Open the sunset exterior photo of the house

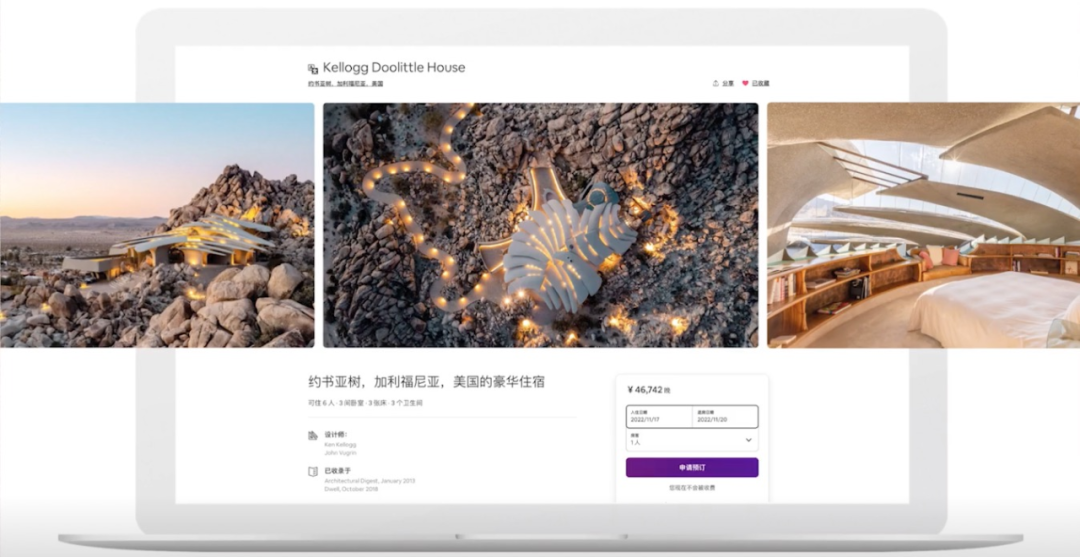coord(157,225)
